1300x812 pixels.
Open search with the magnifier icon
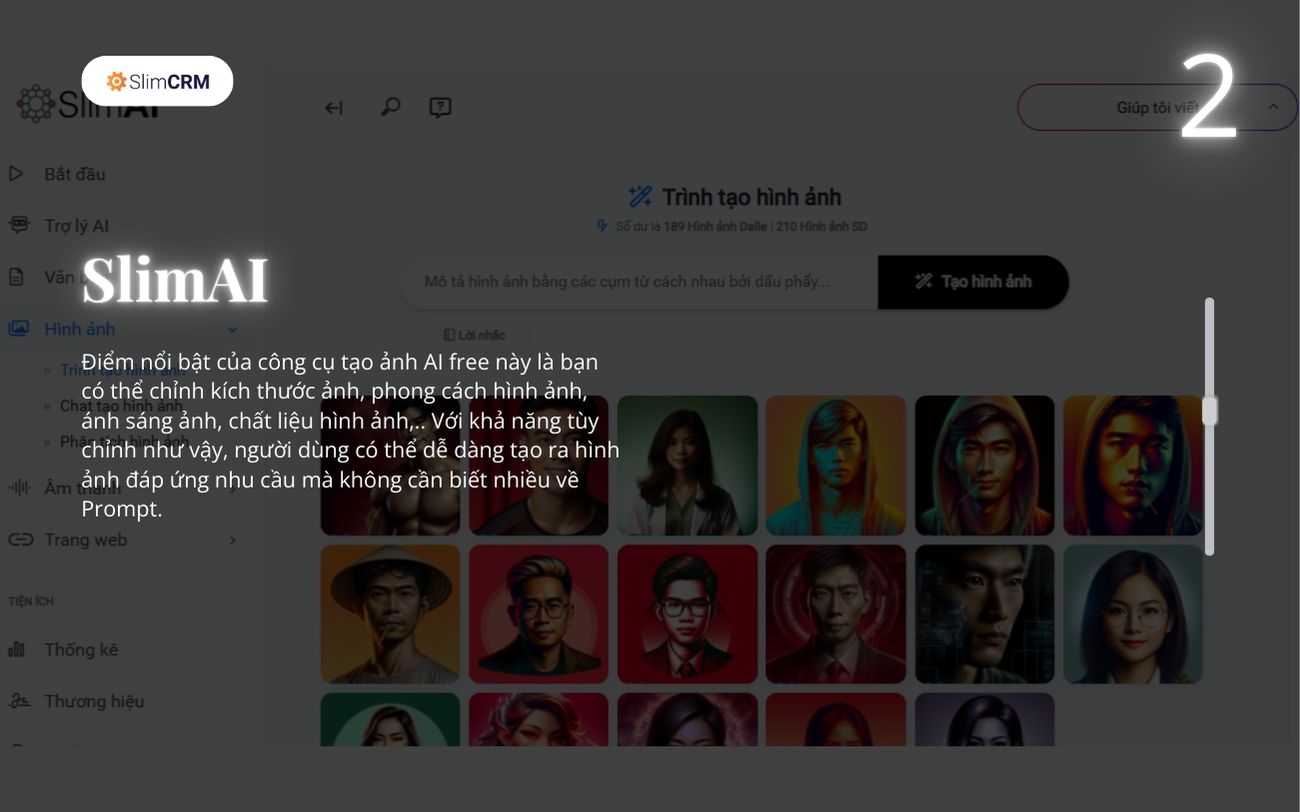pos(391,106)
